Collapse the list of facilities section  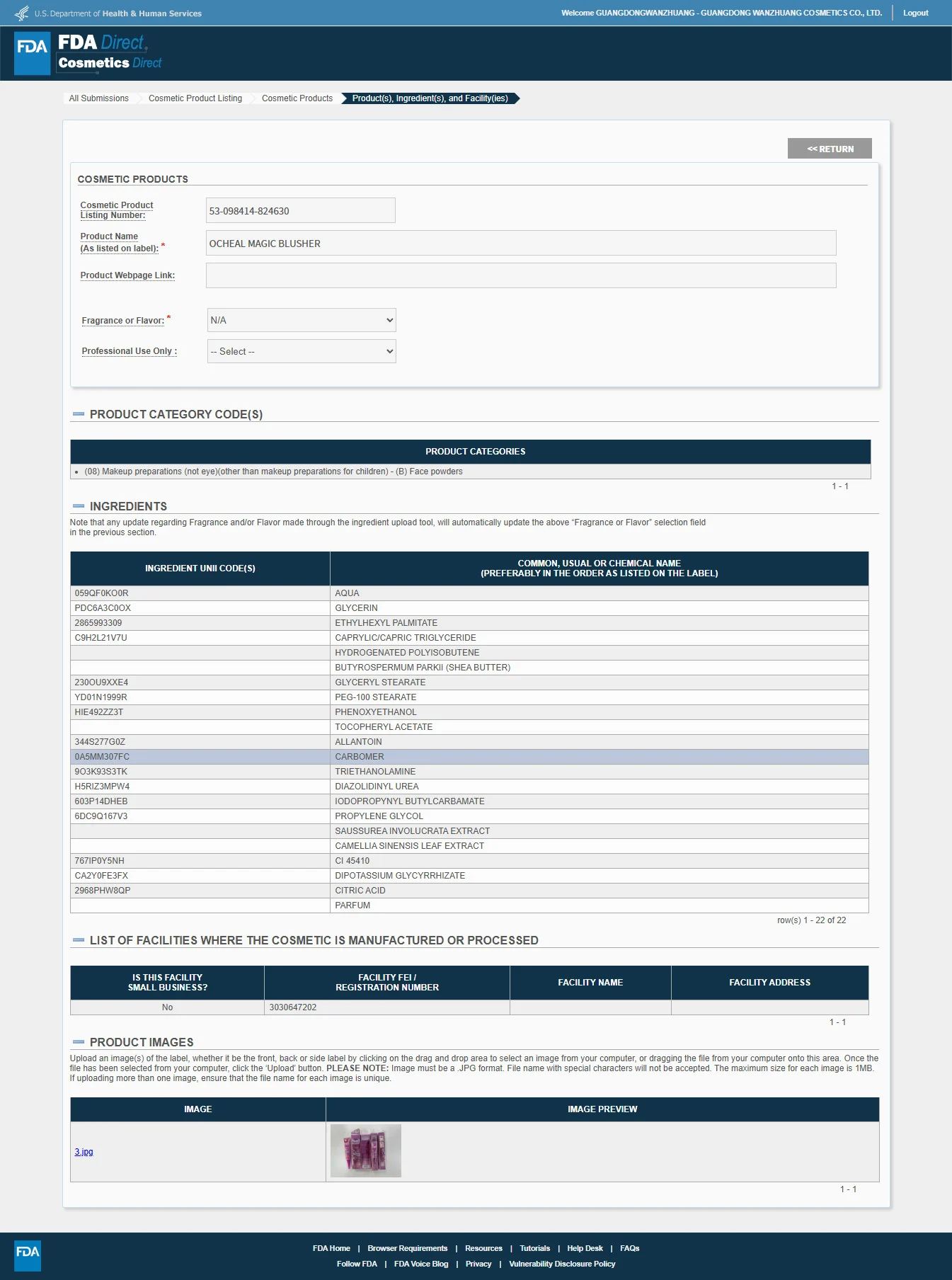pos(79,940)
